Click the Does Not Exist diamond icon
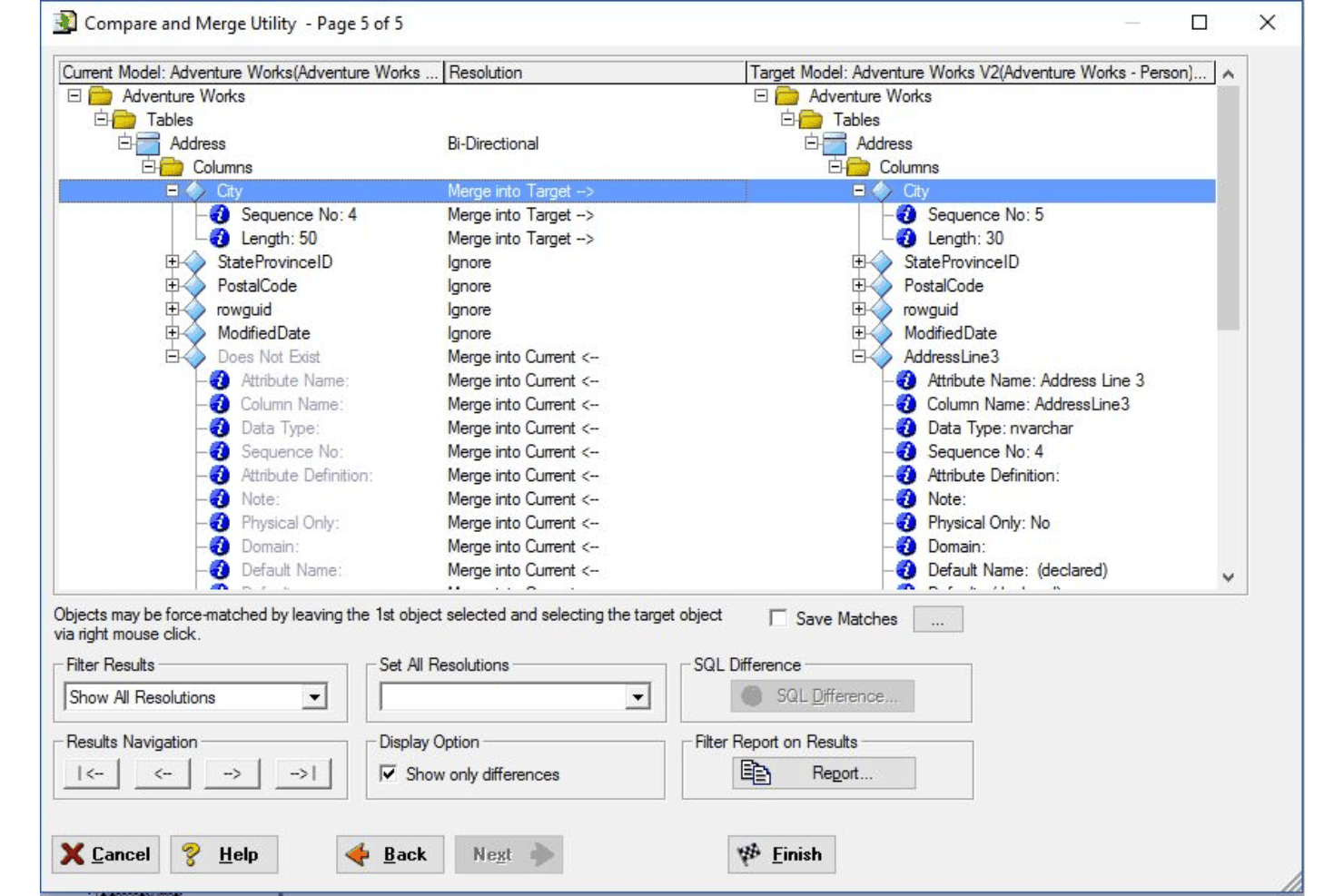 click(x=195, y=357)
